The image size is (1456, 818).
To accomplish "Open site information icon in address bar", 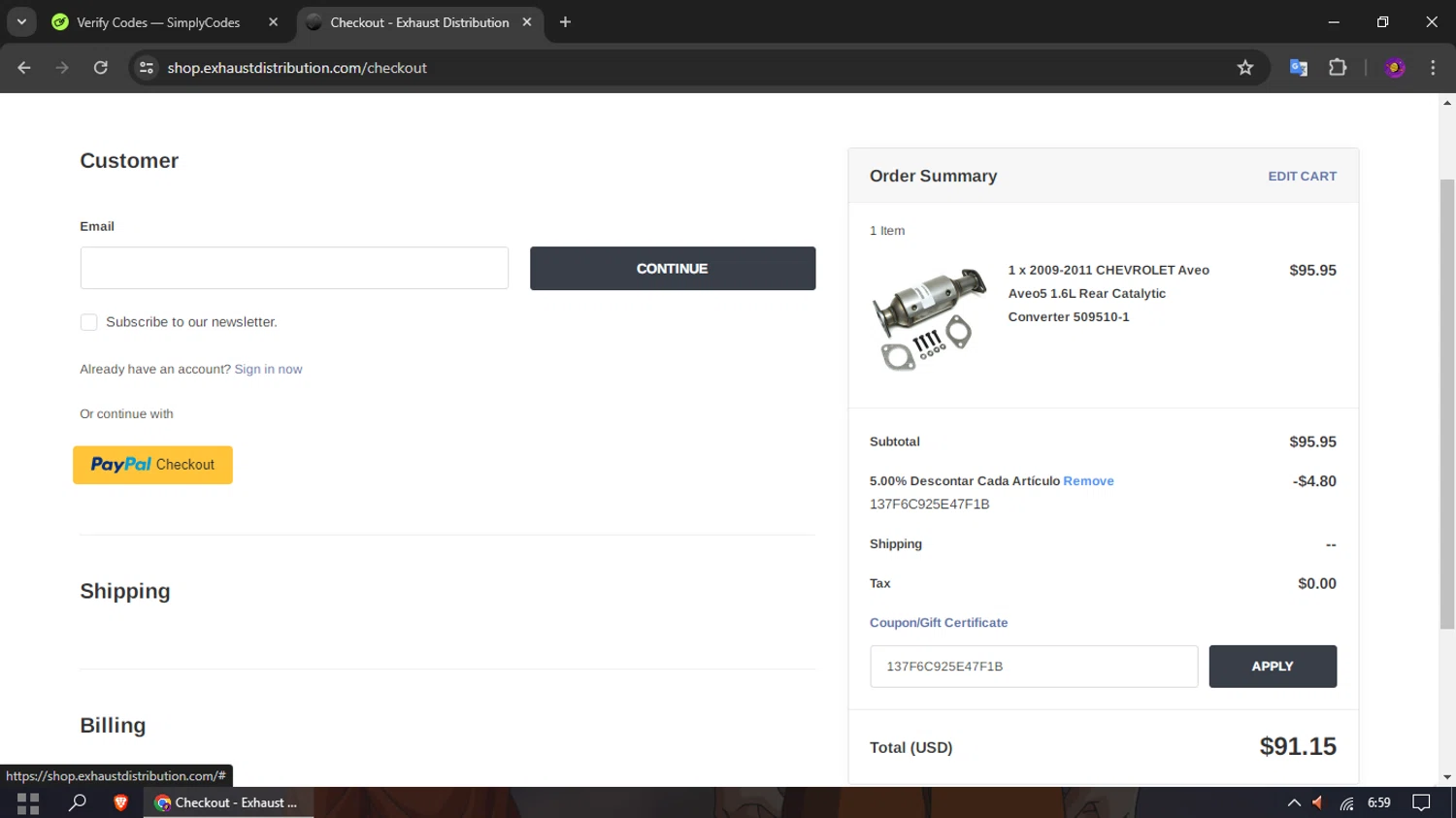I will pyautogui.click(x=147, y=68).
